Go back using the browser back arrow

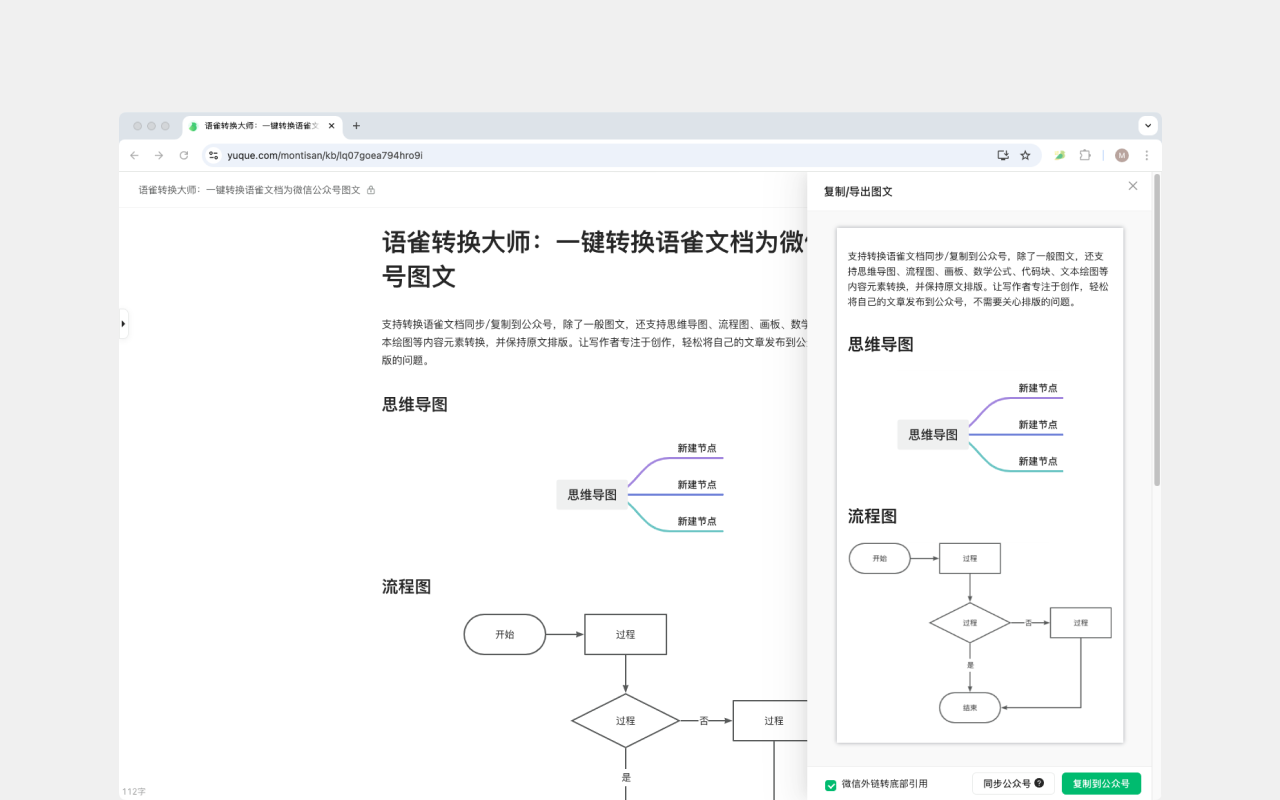[134, 155]
